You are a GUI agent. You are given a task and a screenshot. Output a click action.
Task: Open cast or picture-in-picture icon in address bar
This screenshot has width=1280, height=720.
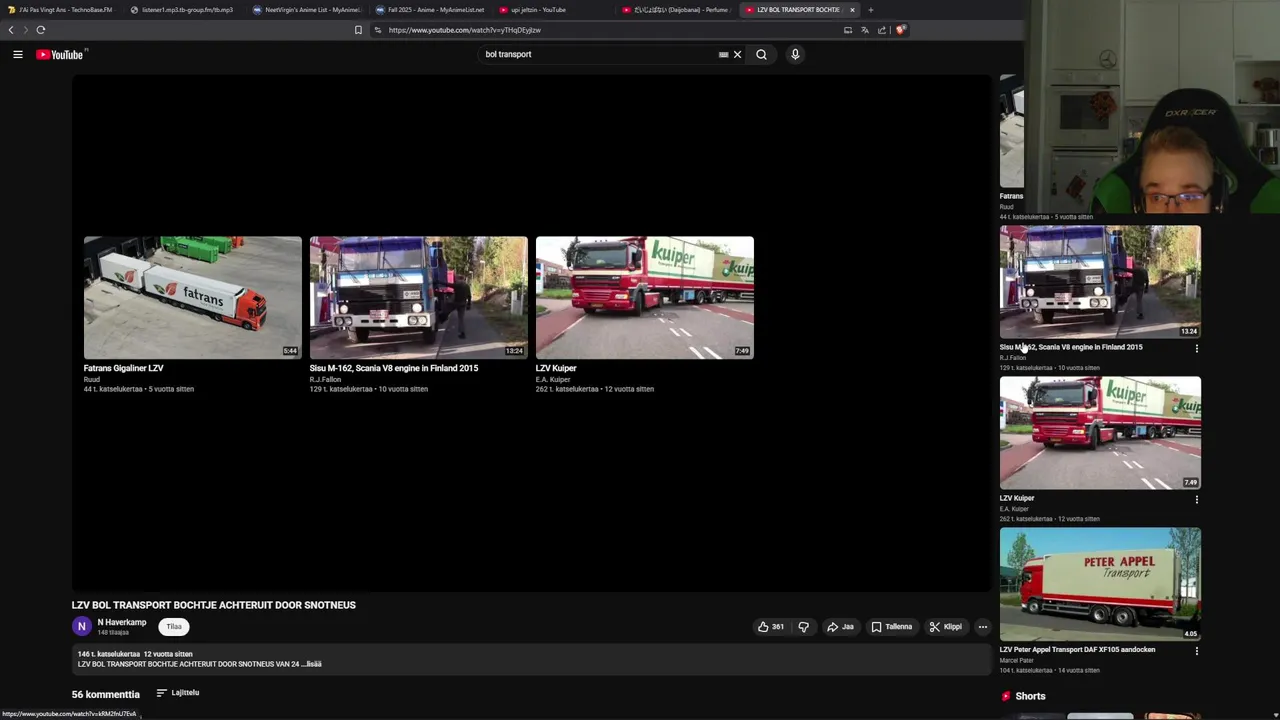[848, 30]
